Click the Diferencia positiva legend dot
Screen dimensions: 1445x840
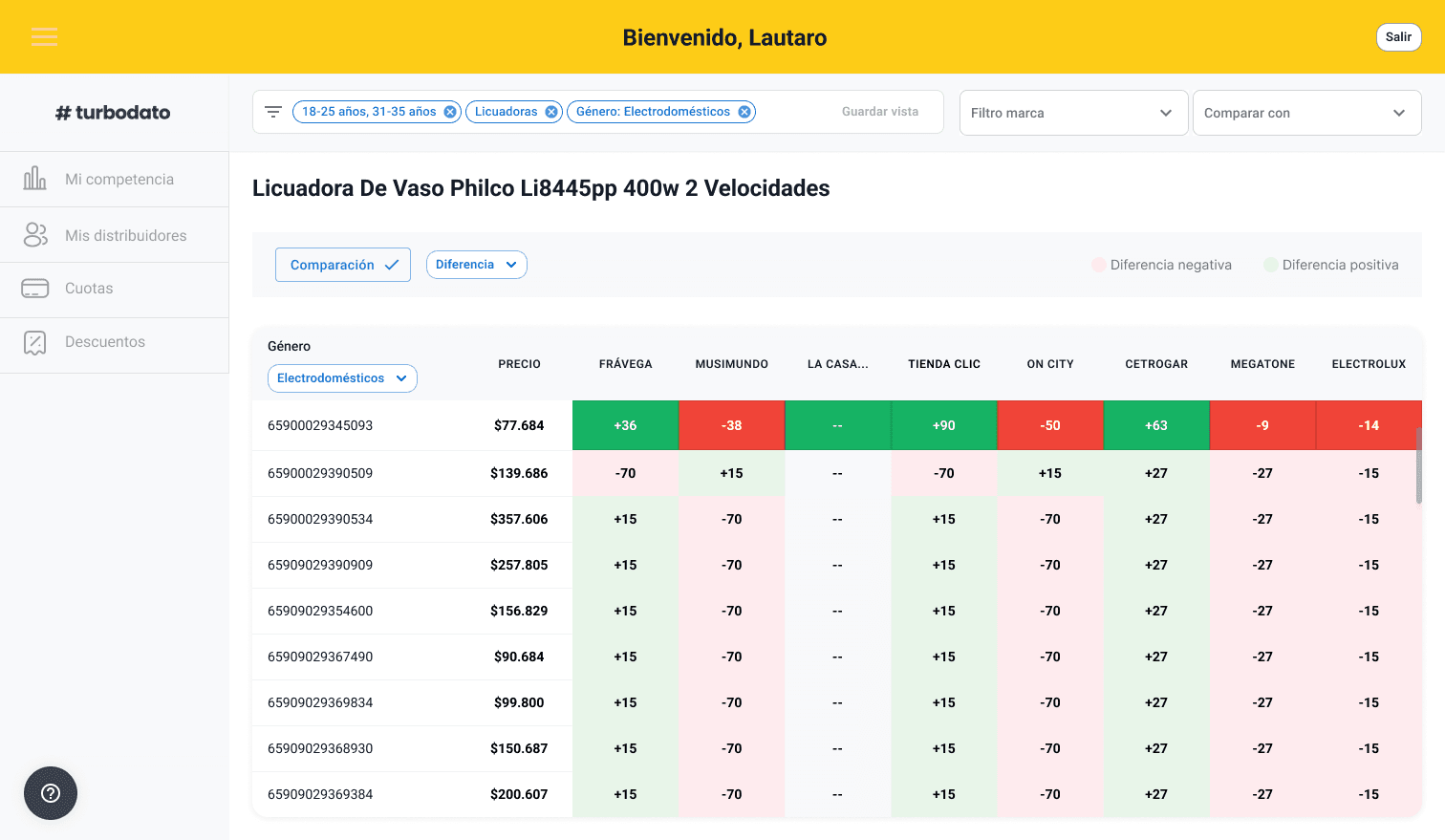pos(1271,265)
